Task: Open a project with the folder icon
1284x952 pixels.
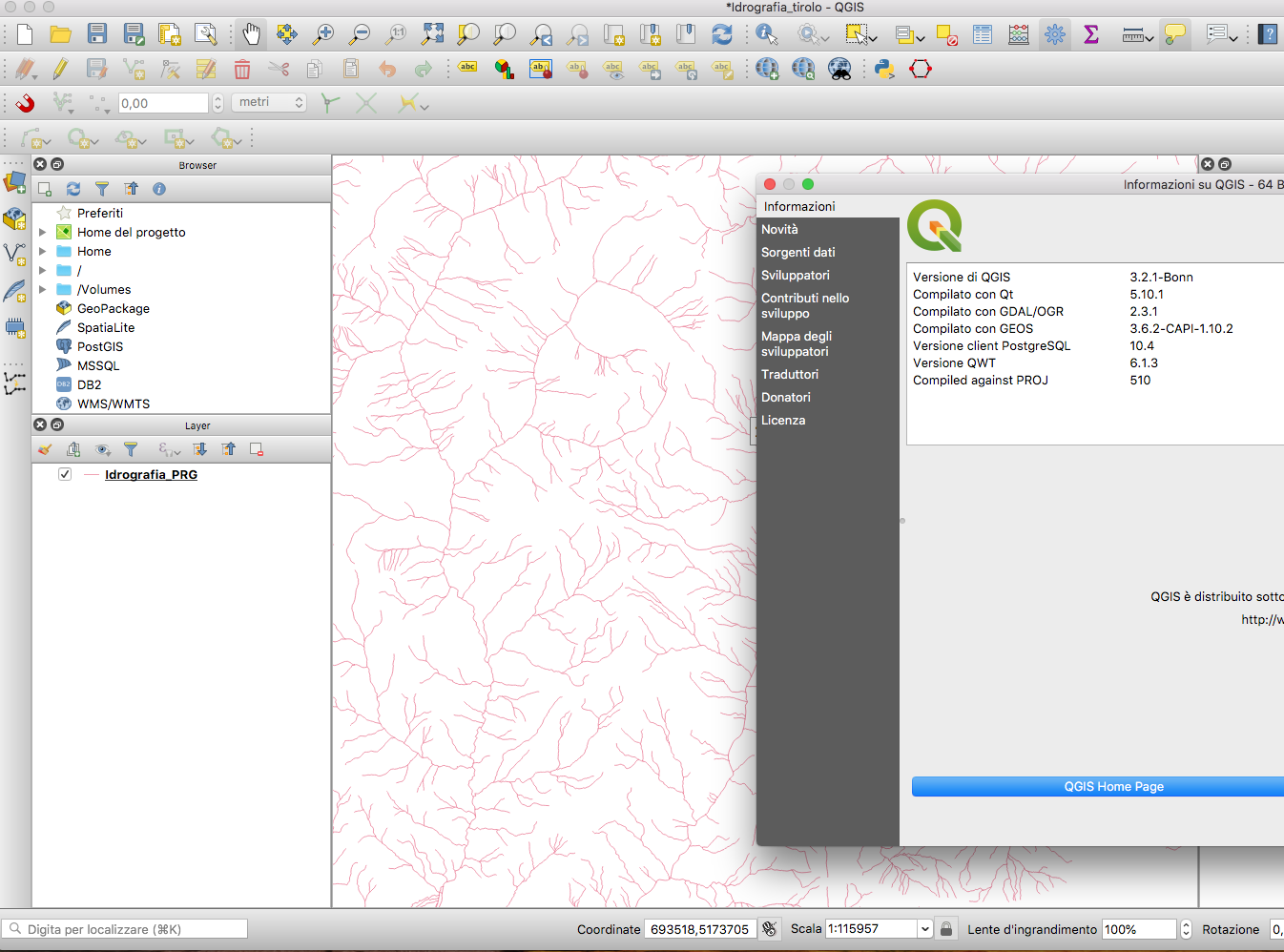Action: 61,34
